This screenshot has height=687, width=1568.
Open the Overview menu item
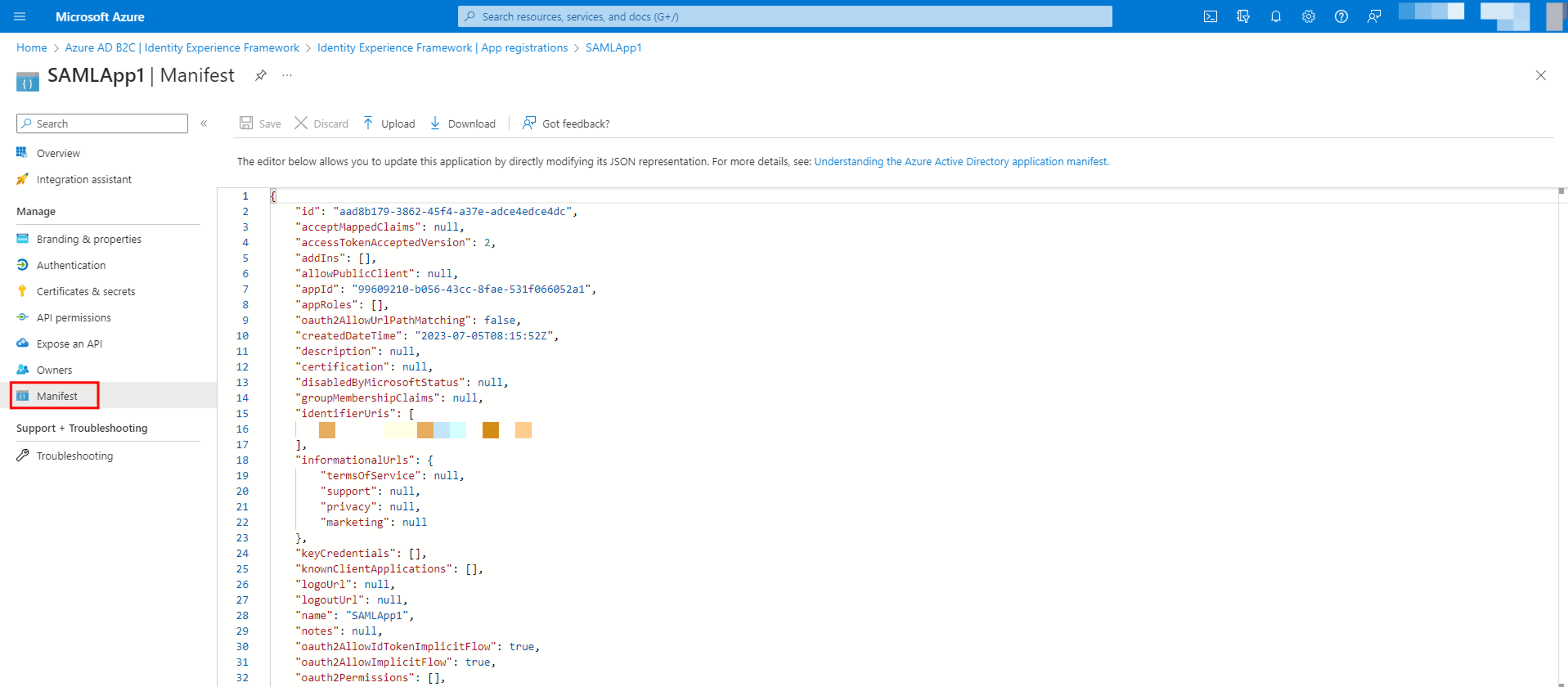click(x=58, y=153)
